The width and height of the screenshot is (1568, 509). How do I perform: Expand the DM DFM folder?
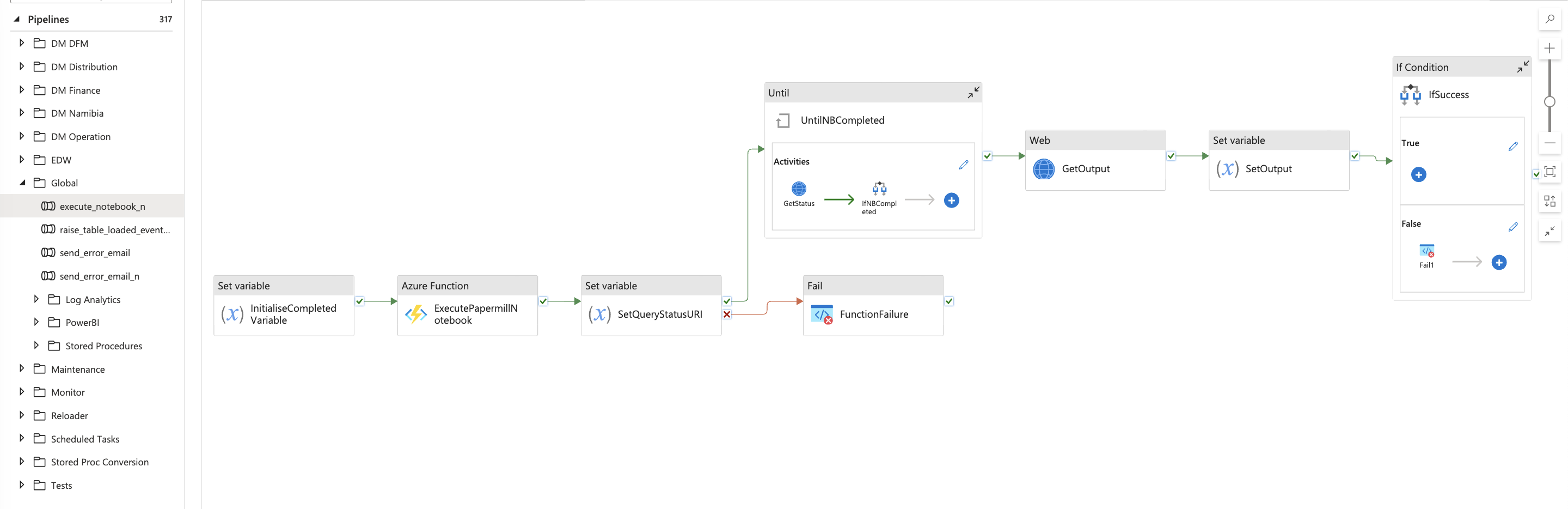[x=21, y=43]
